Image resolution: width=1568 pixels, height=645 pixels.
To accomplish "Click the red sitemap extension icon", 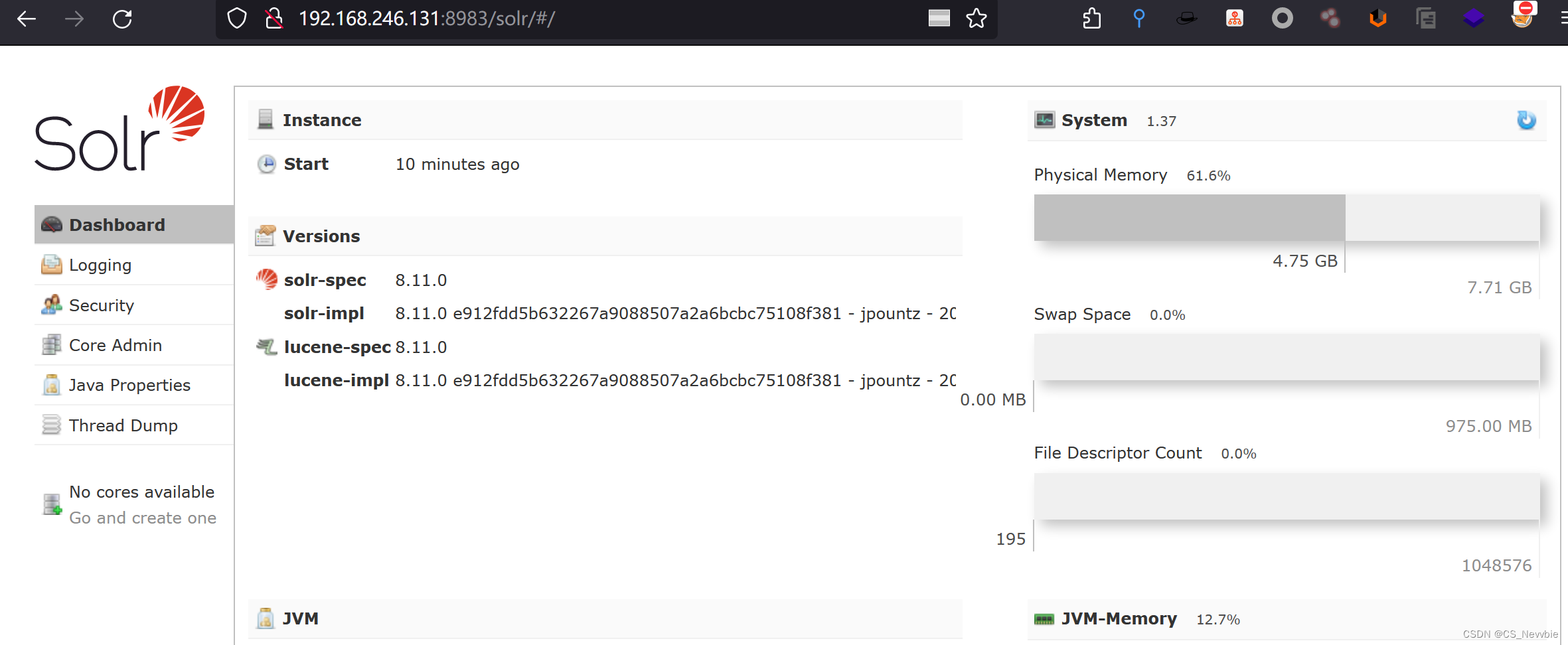I will click(x=1235, y=19).
